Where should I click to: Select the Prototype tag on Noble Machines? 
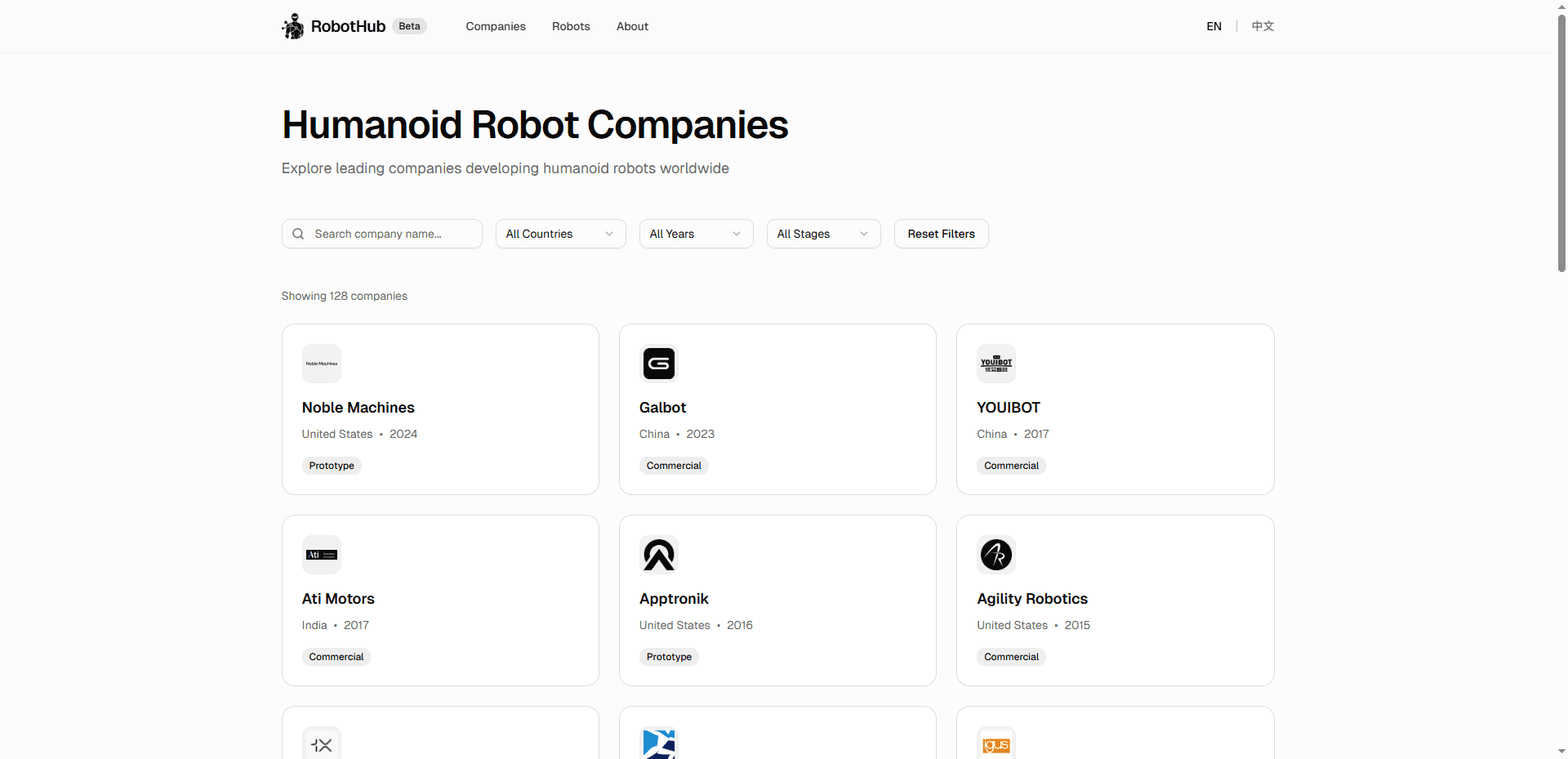pos(331,465)
